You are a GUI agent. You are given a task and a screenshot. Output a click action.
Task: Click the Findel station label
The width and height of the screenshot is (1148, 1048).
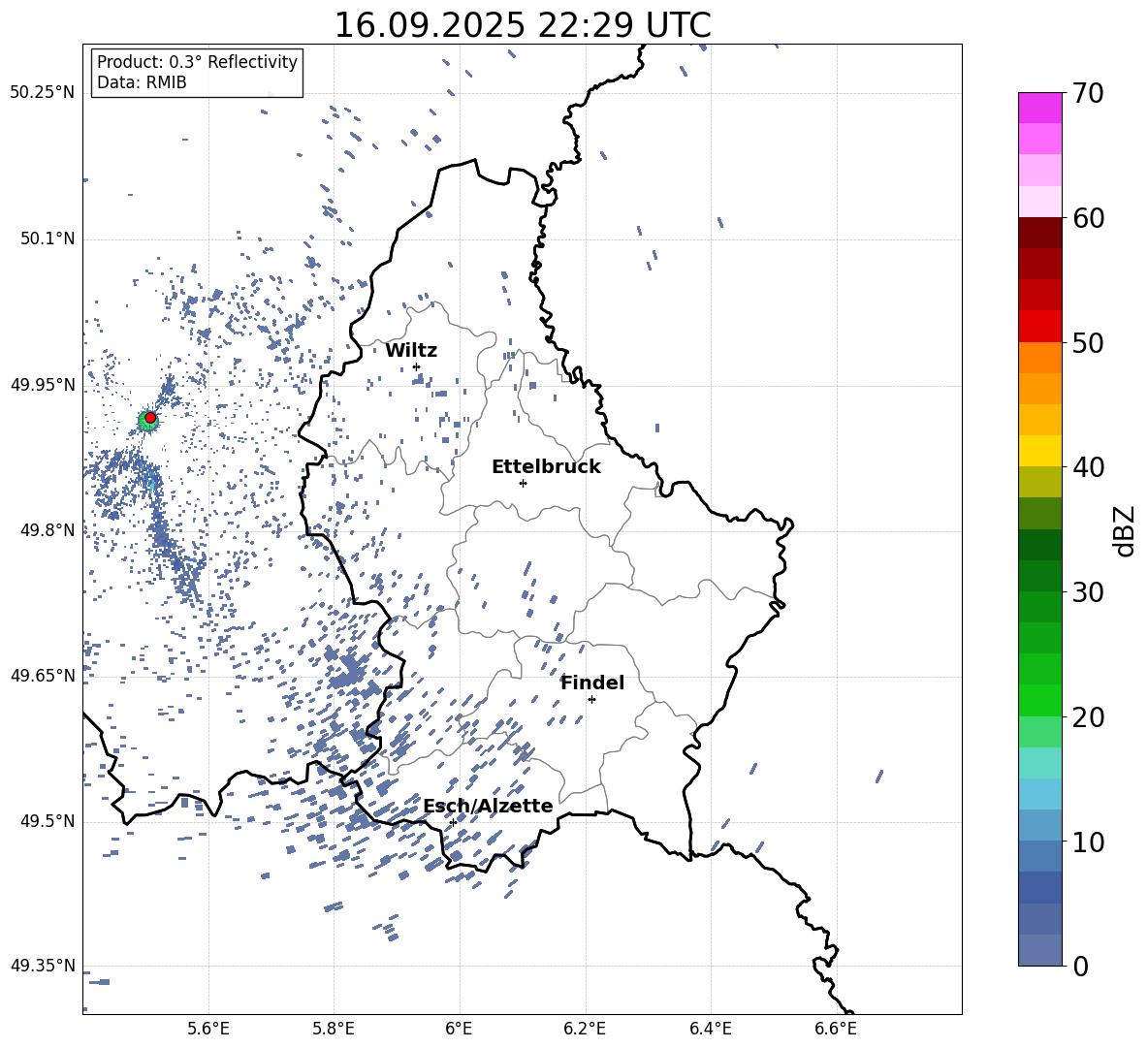[x=592, y=683]
